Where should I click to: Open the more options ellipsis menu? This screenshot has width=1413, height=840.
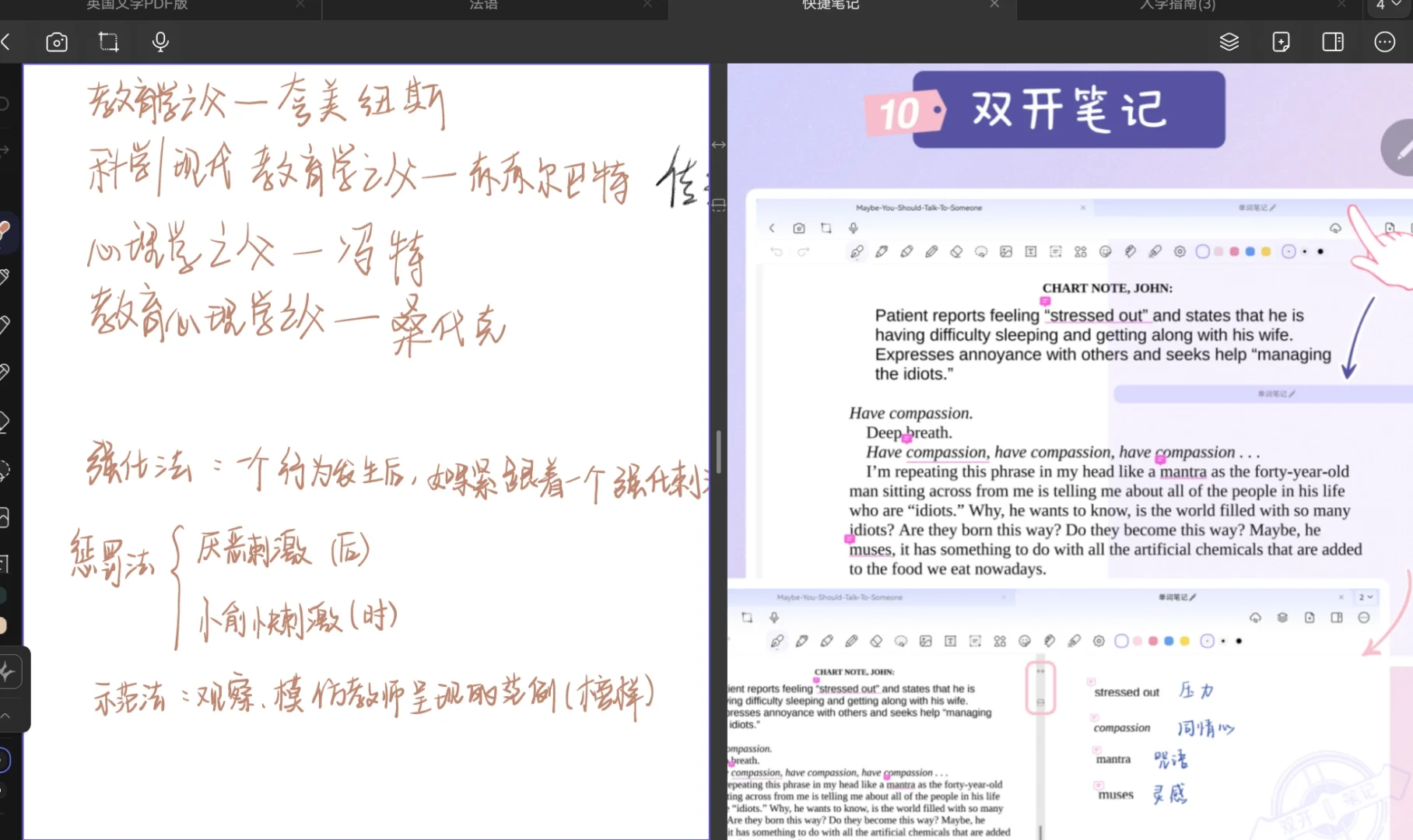point(1384,41)
